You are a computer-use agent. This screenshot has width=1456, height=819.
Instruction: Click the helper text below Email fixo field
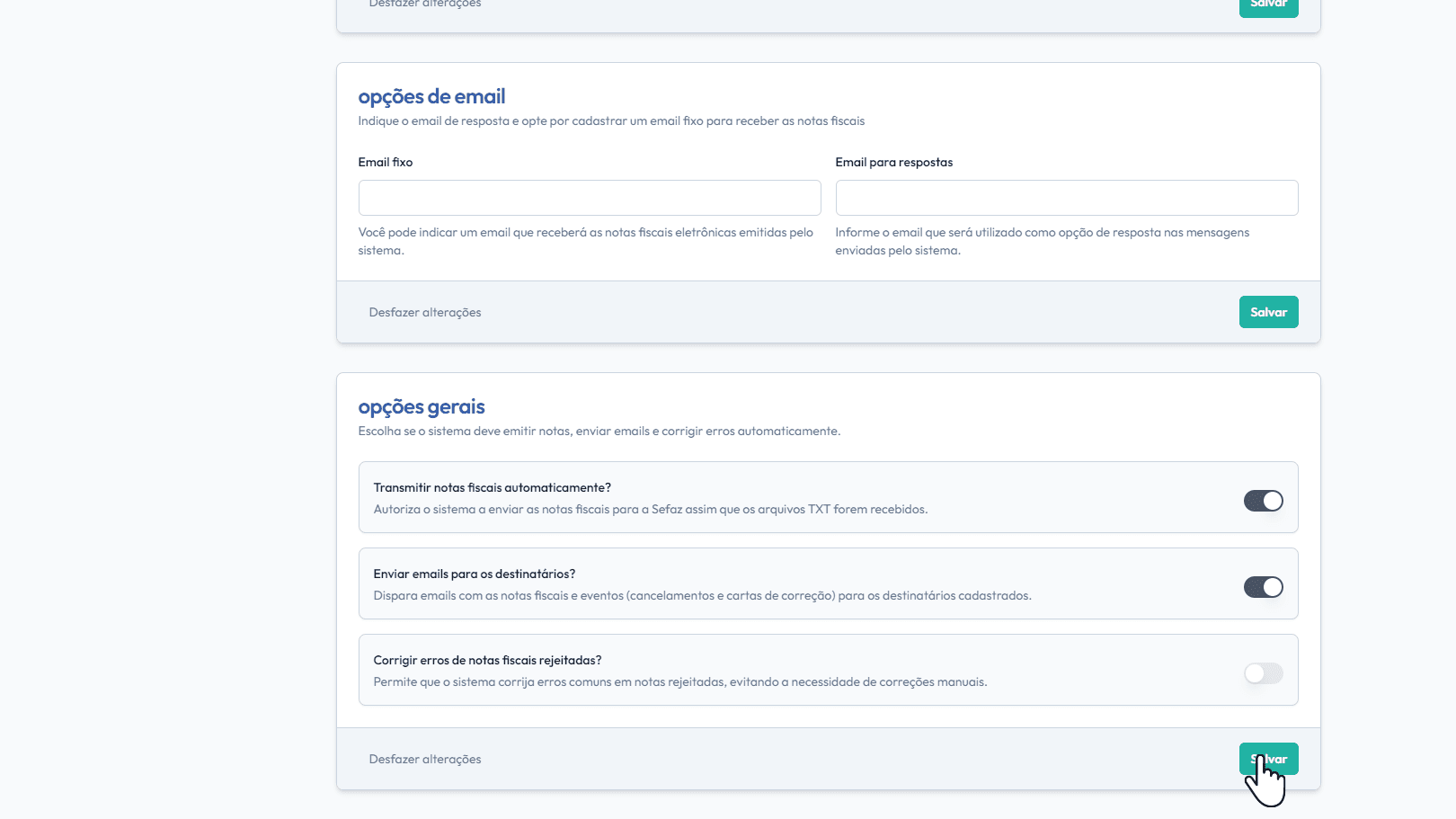[x=585, y=241]
